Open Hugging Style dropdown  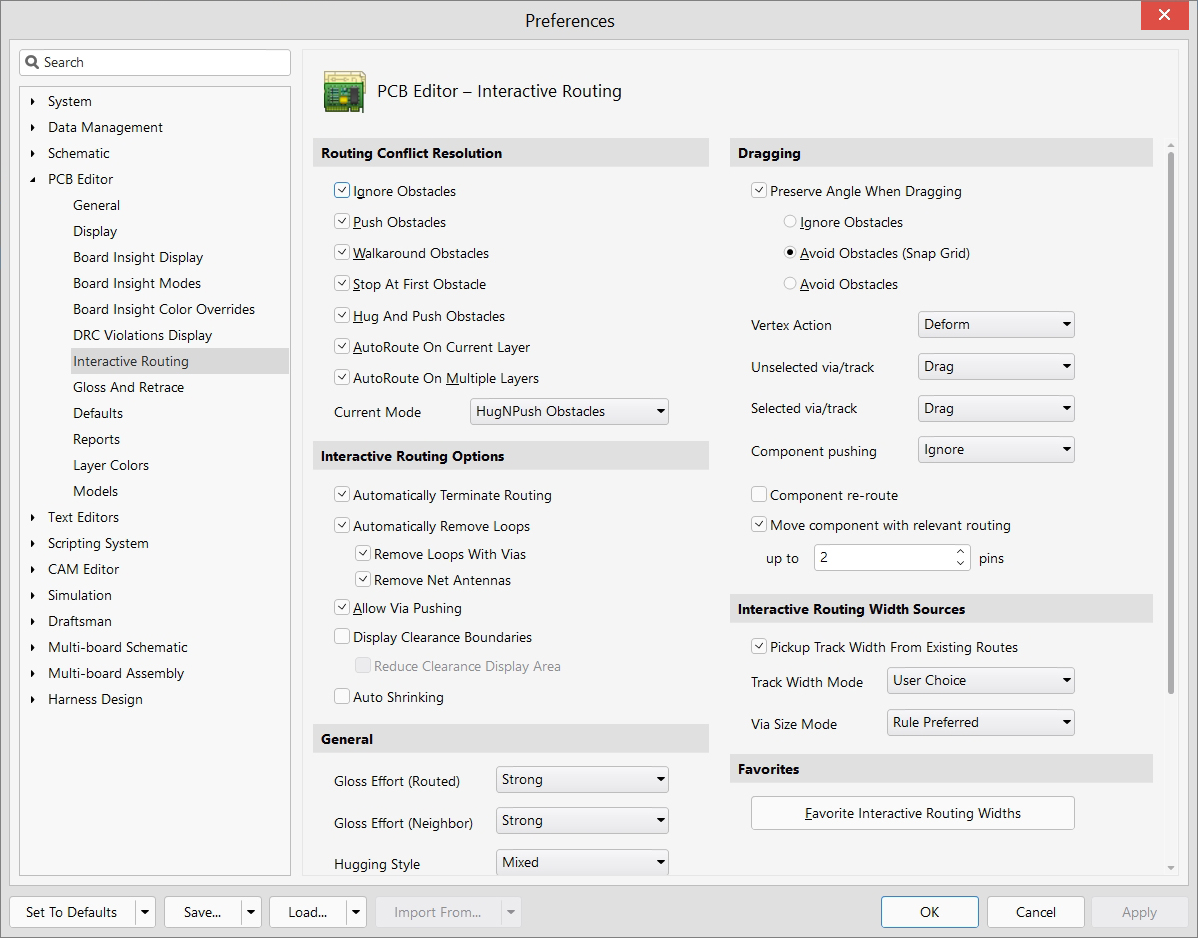[x=582, y=862]
